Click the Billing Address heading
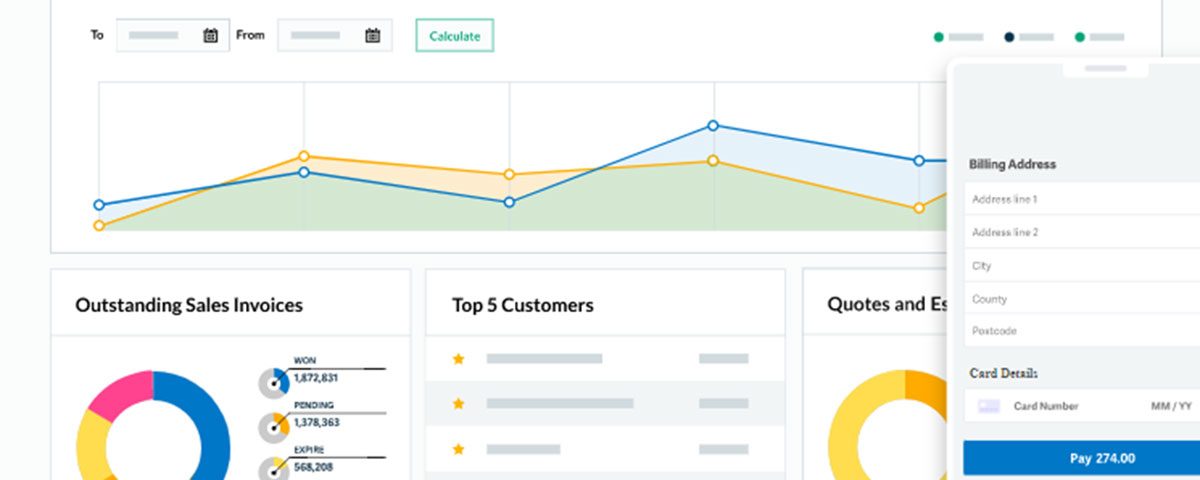Image resolution: width=1200 pixels, height=480 pixels. pos(1012,164)
